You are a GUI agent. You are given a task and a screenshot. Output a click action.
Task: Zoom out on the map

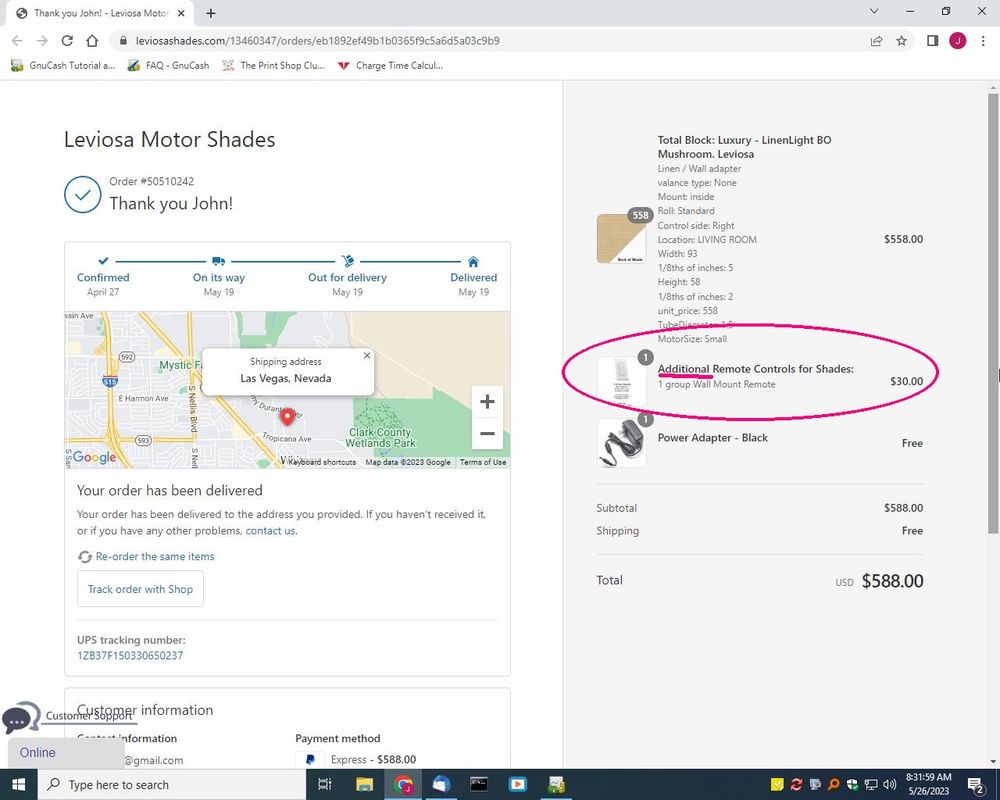[x=487, y=433]
